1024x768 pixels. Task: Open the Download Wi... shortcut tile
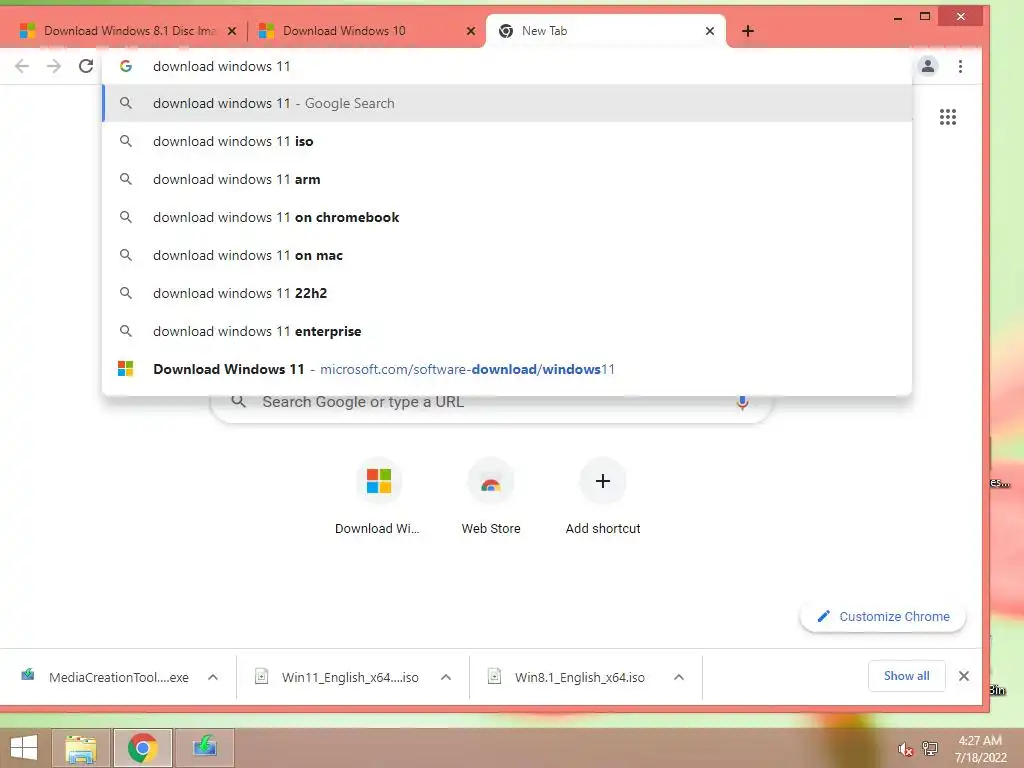click(378, 496)
